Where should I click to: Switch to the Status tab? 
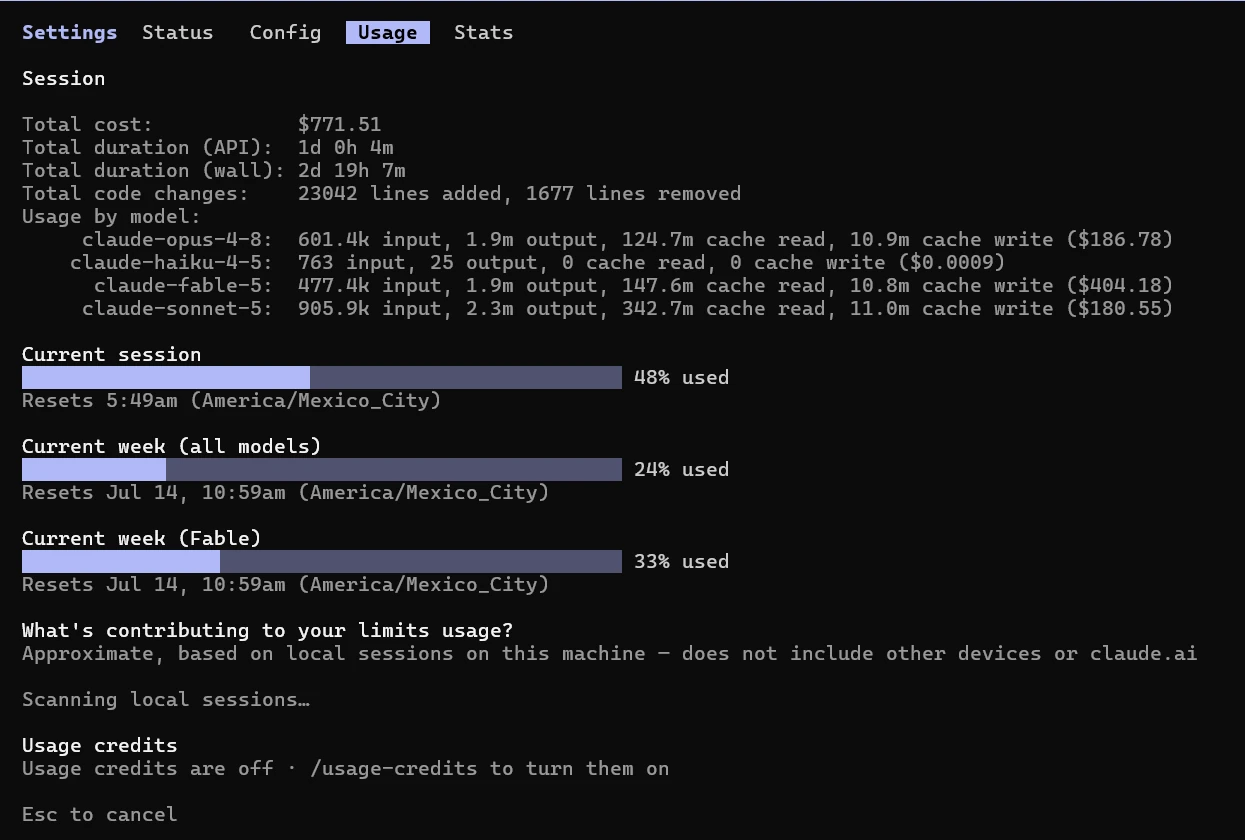pos(177,32)
